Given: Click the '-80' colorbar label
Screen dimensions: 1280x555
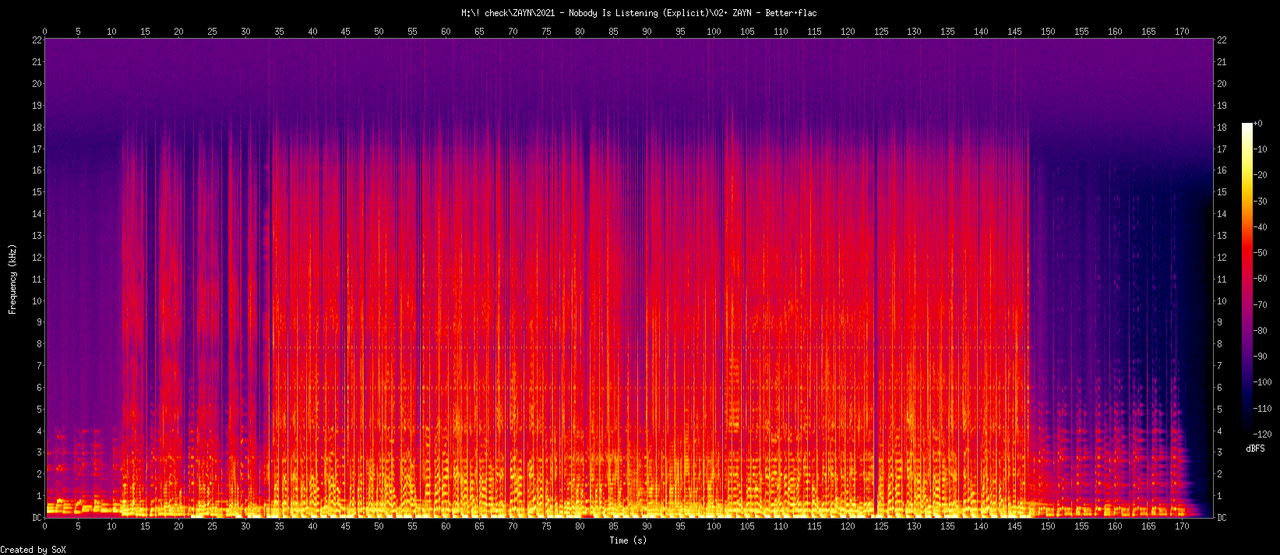Looking at the screenshot, I should 1261,332.
